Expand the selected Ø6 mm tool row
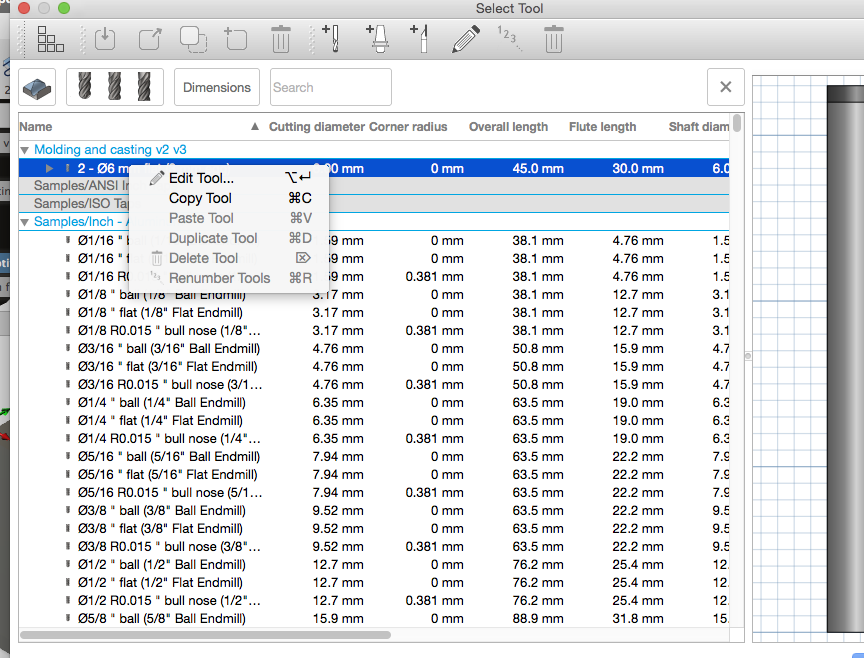Viewport: 864px width, 658px height. point(50,168)
